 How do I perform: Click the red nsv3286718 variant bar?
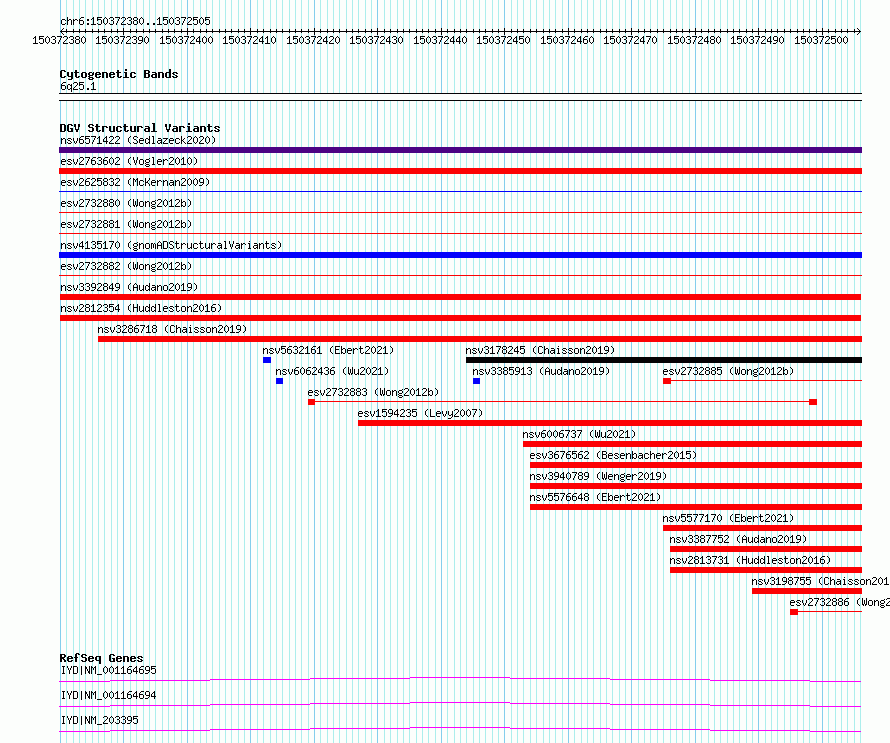[480, 339]
